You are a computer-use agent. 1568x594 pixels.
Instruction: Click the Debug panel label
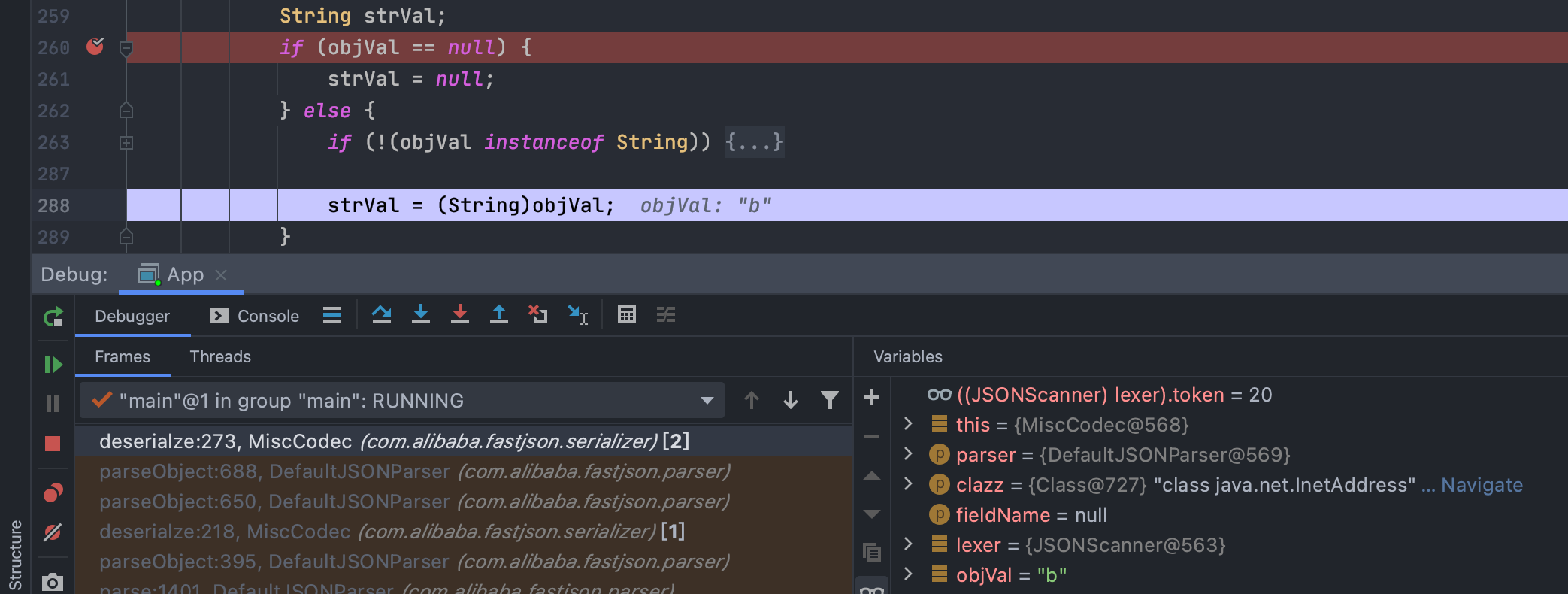pos(74,274)
